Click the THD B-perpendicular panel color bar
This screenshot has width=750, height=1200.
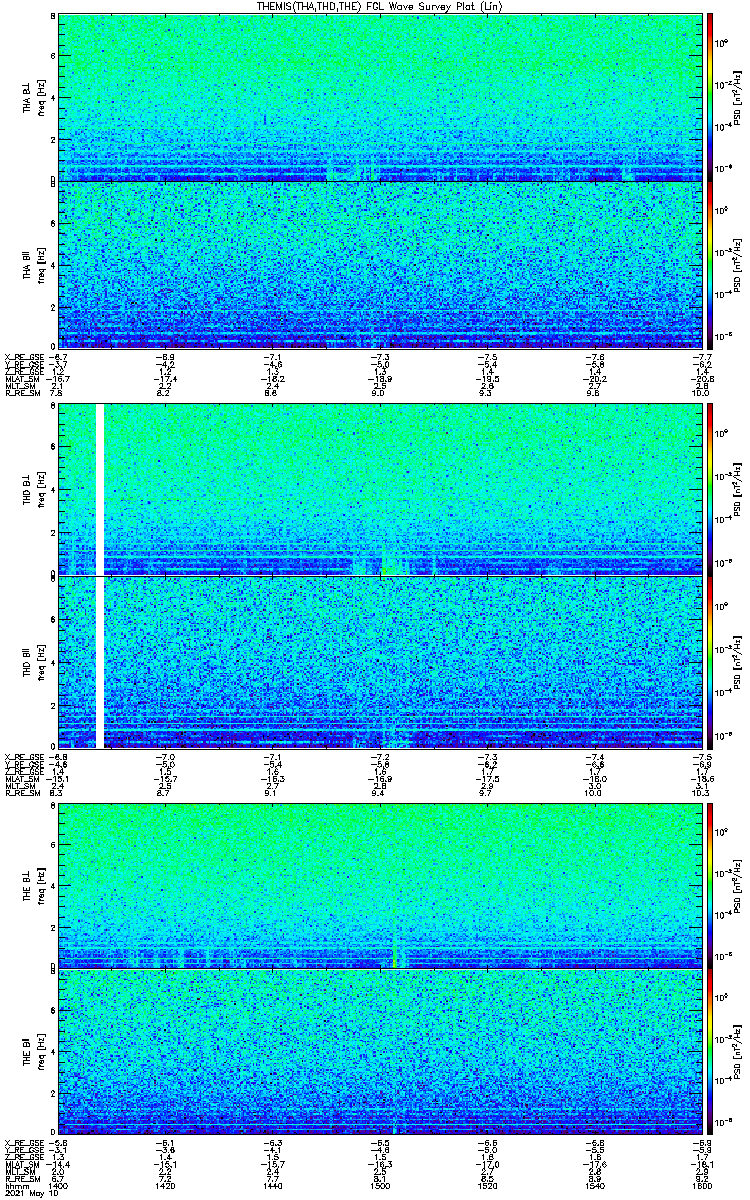[710, 489]
